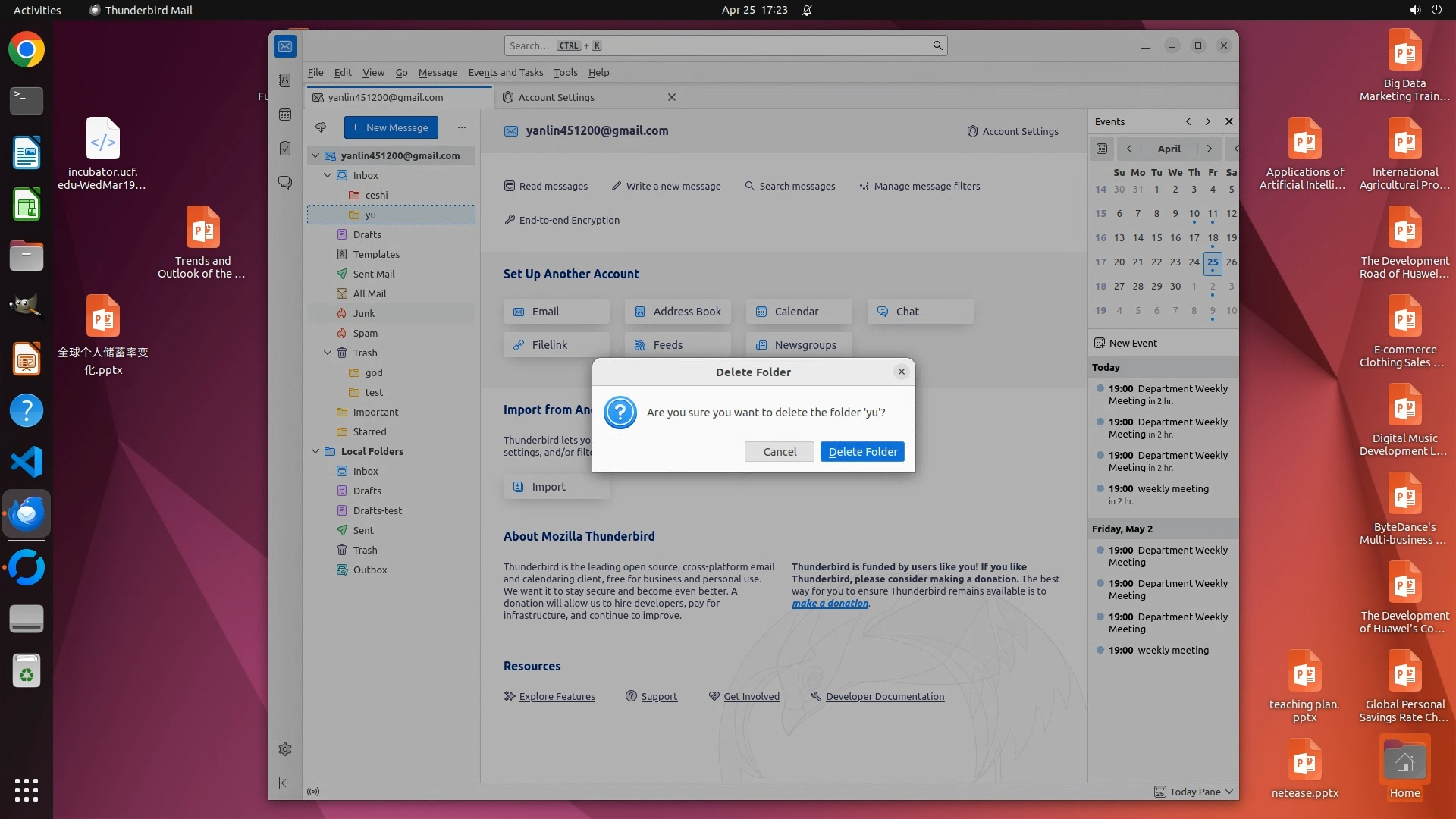Collapse the Gmail Trash folder
1456x819 pixels.
point(328,353)
